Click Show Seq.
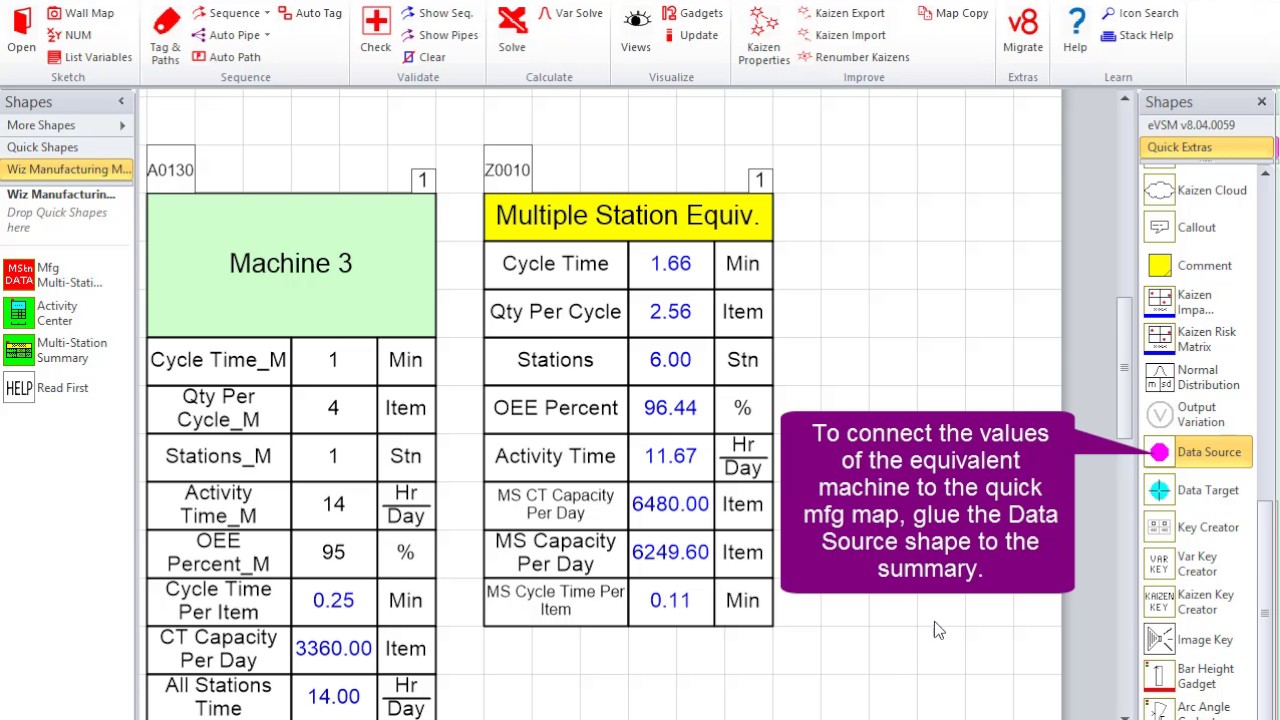Screen dimensions: 1280x720 point(437,13)
